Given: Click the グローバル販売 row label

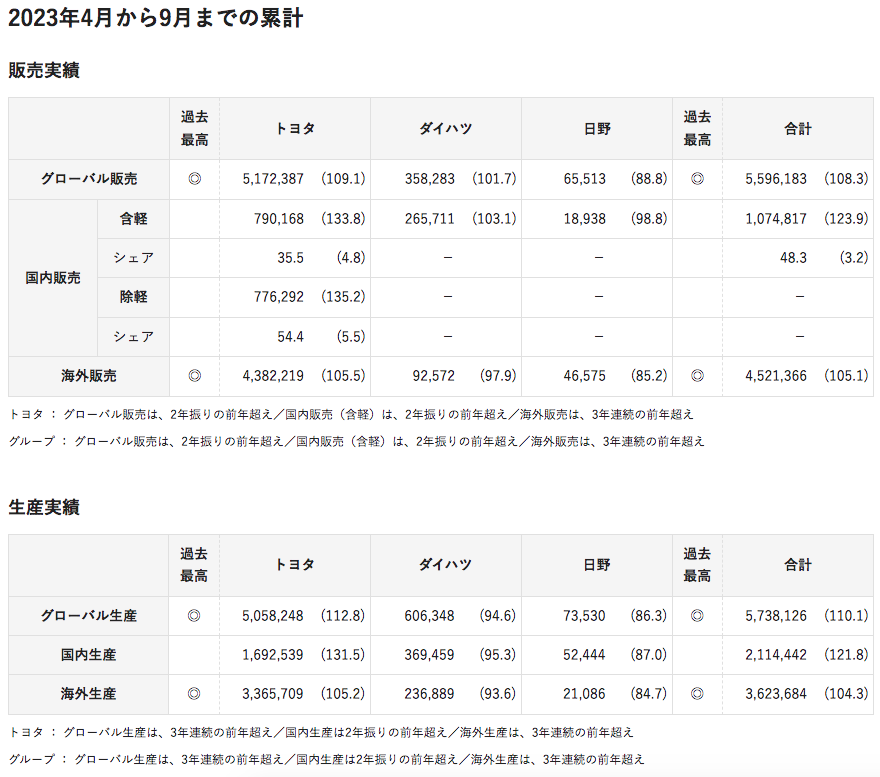Looking at the screenshot, I should (x=89, y=179).
